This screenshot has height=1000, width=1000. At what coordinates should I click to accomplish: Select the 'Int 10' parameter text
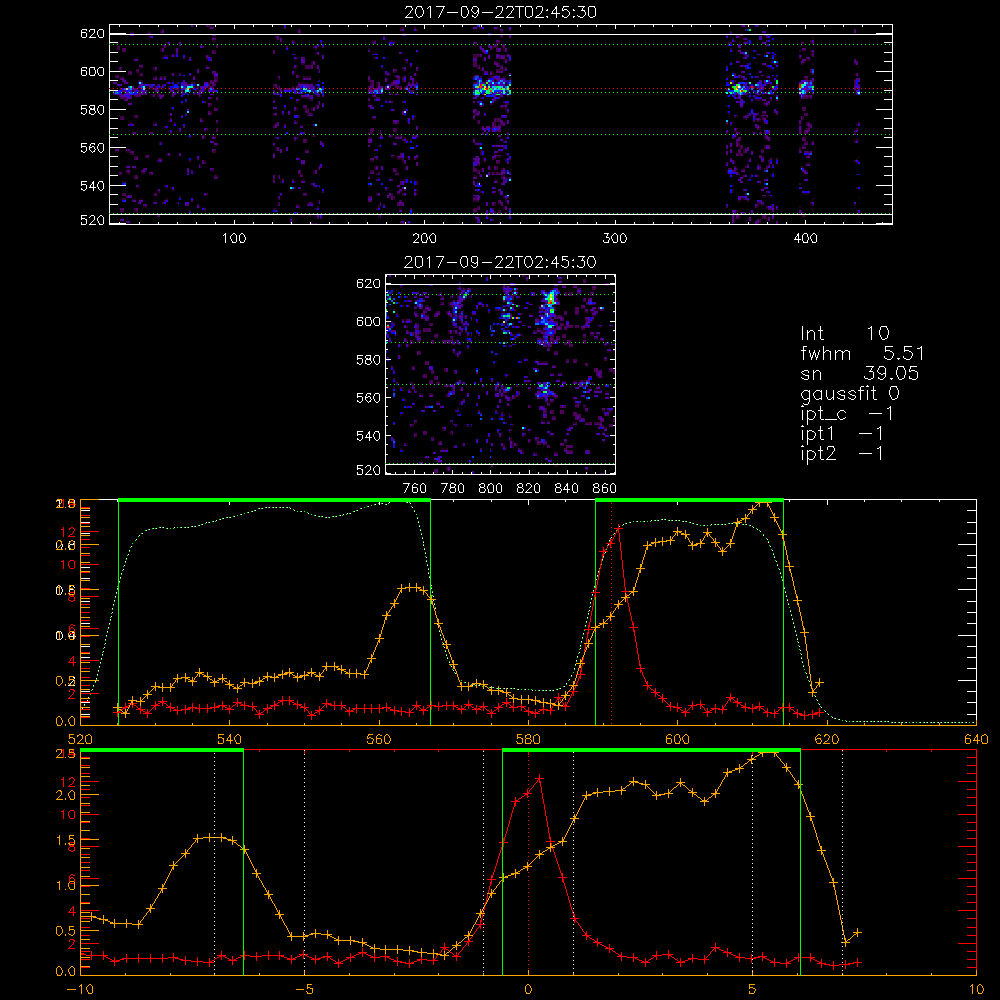point(844,333)
